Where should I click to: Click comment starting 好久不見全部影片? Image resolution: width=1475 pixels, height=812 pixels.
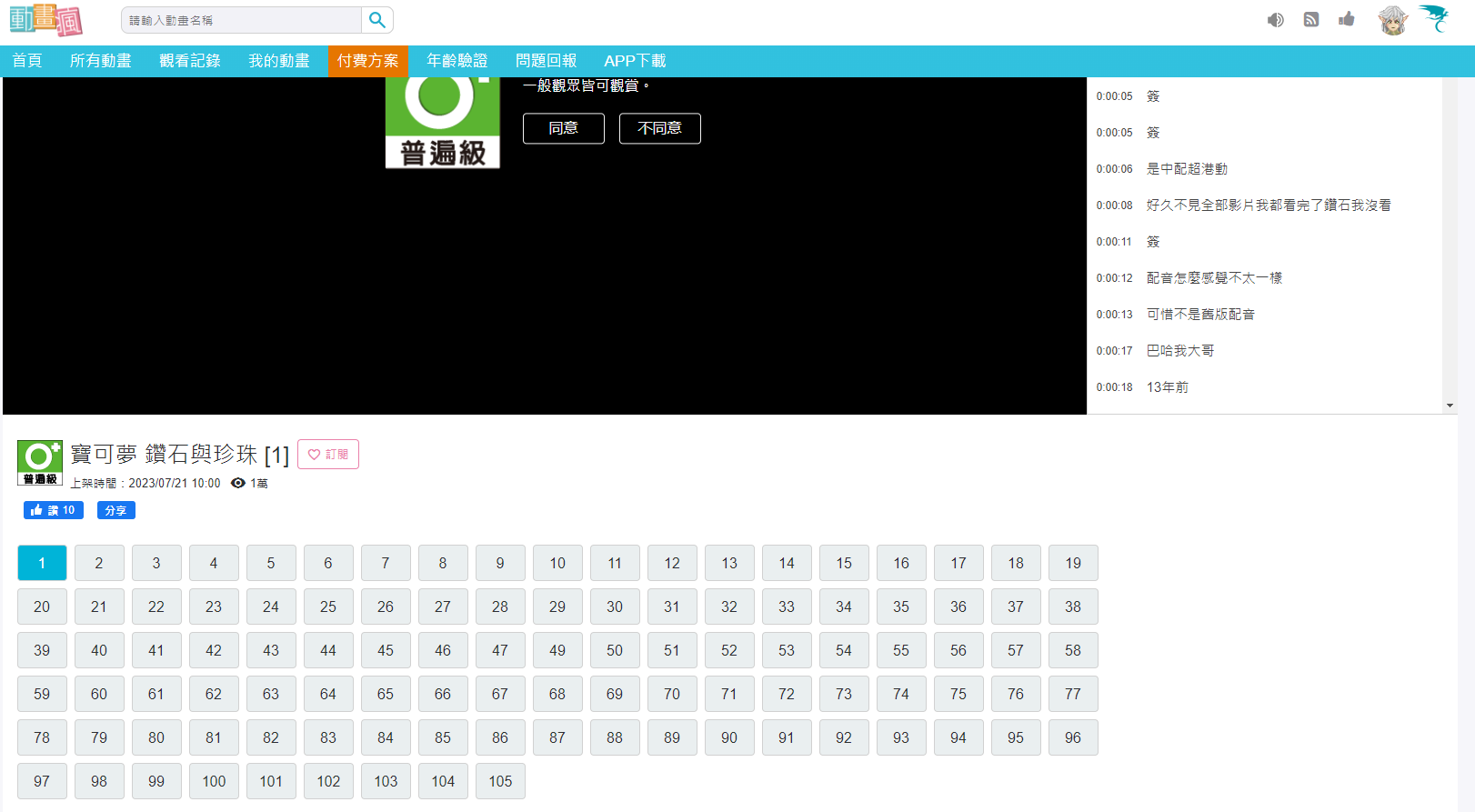click(1269, 206)
